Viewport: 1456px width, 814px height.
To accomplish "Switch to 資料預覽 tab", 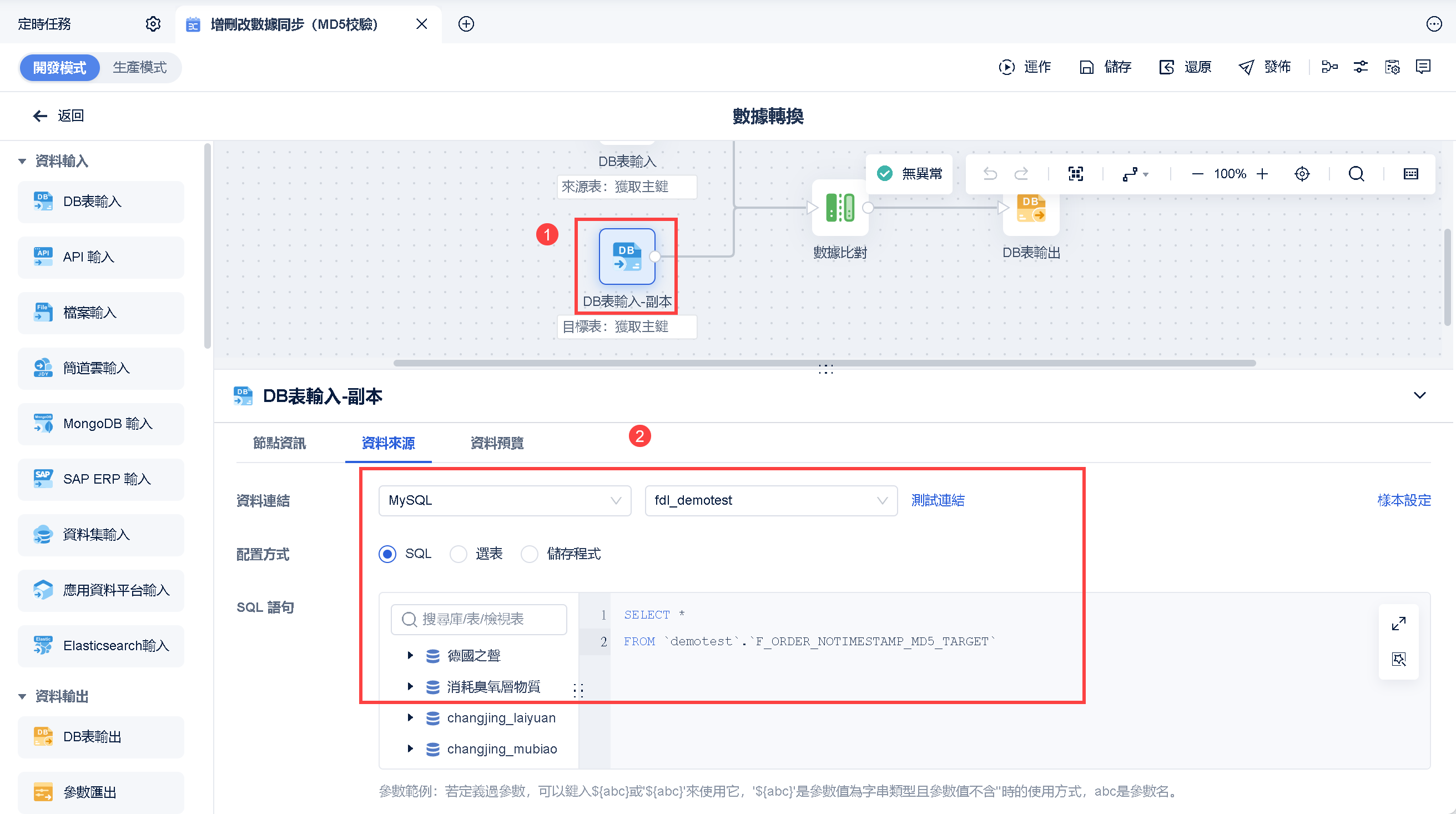I will click(497, 443).
